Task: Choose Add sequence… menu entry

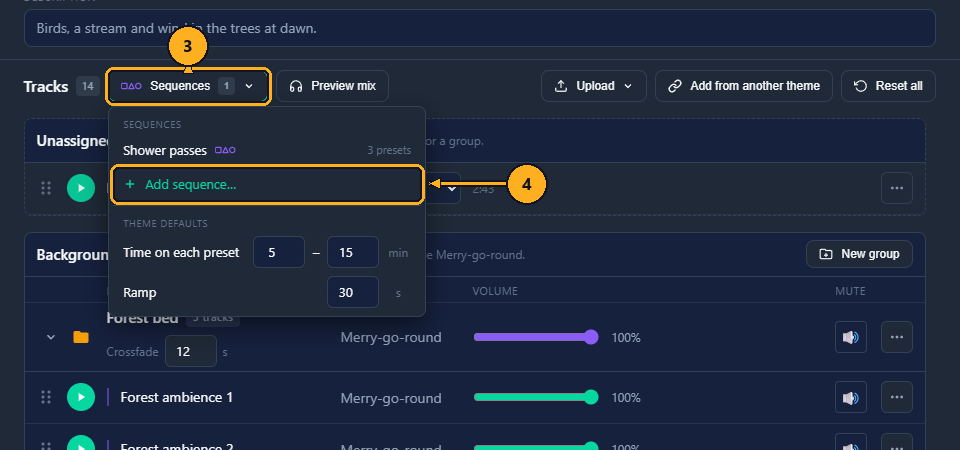Action: tap(266, 184)
